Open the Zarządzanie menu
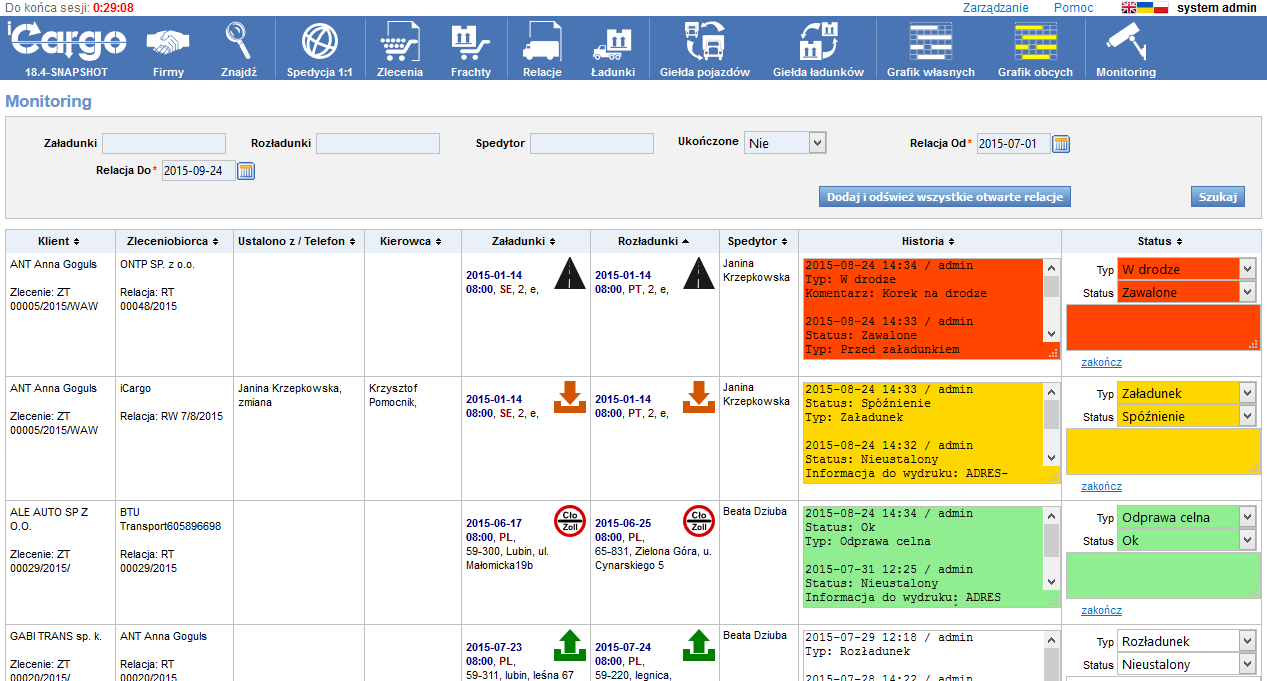The height and width of the screenshot is (681, 1267). coord(995,8)
